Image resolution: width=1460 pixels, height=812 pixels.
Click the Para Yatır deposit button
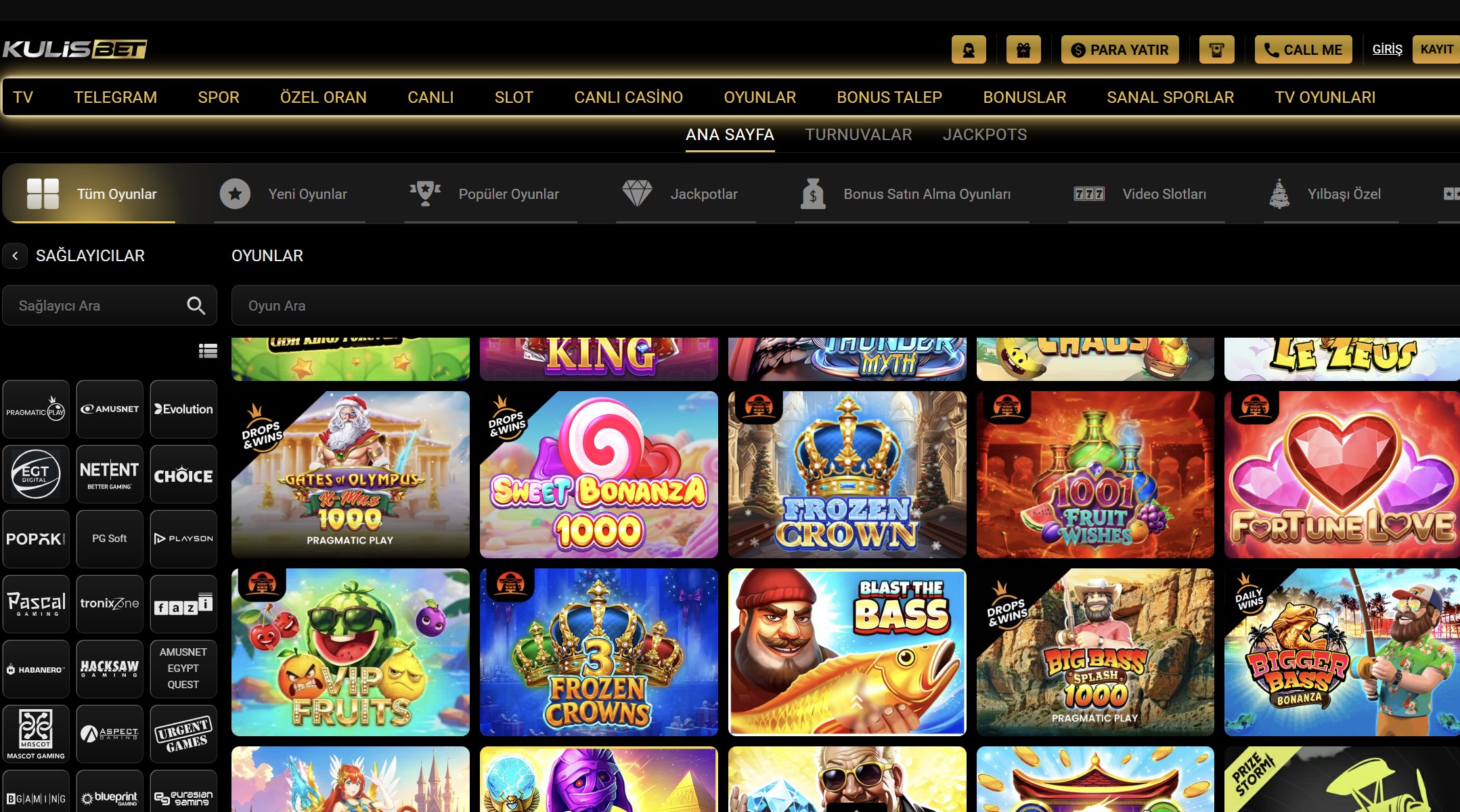1120,49
